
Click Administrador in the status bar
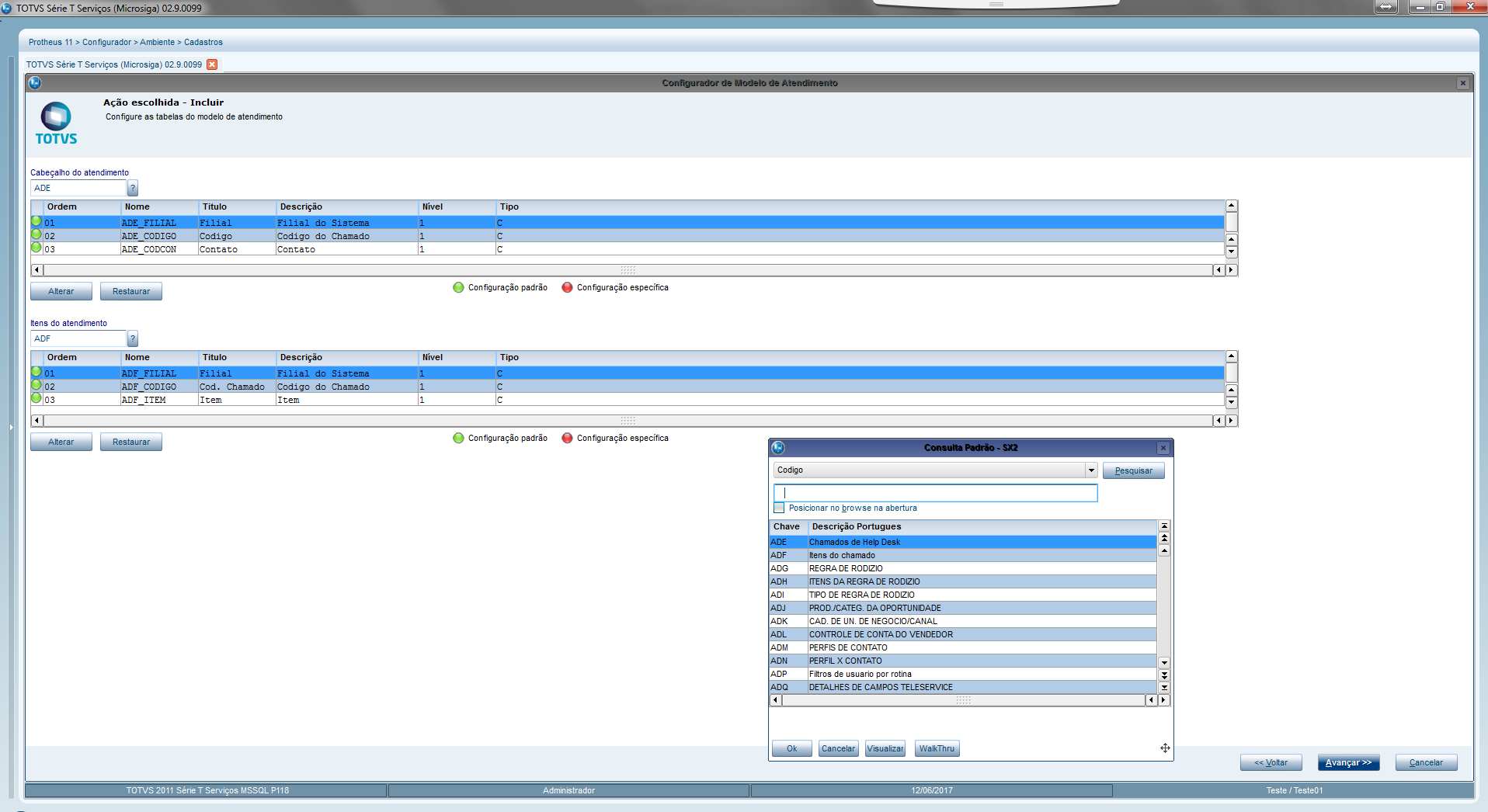pyautogui.click(x=568, y=790)
